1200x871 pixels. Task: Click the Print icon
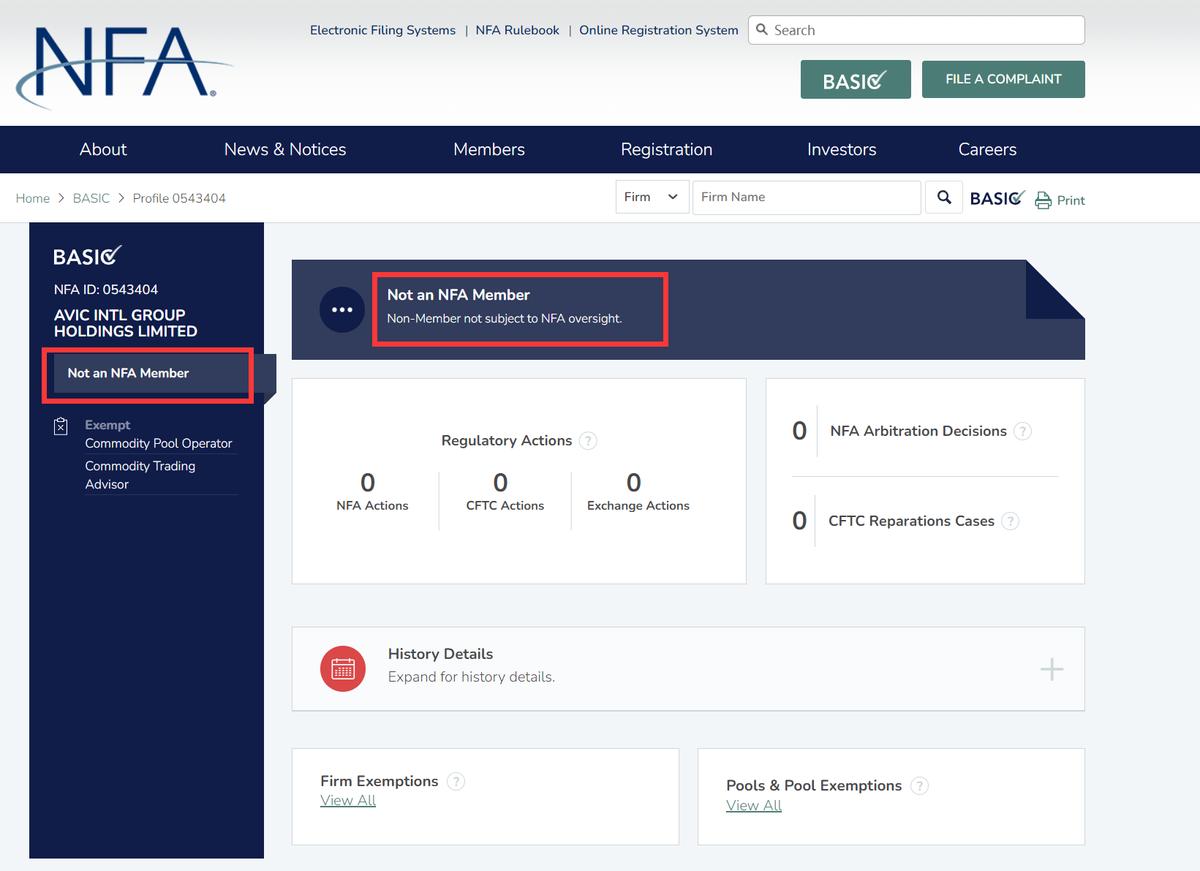pos(1043,200)
